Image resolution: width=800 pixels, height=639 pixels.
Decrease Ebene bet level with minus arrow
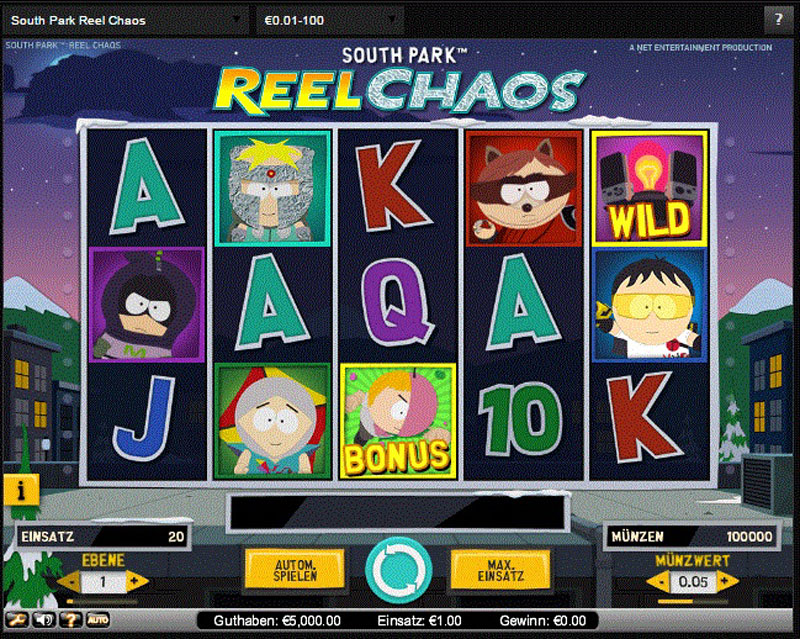pos(70,581)
